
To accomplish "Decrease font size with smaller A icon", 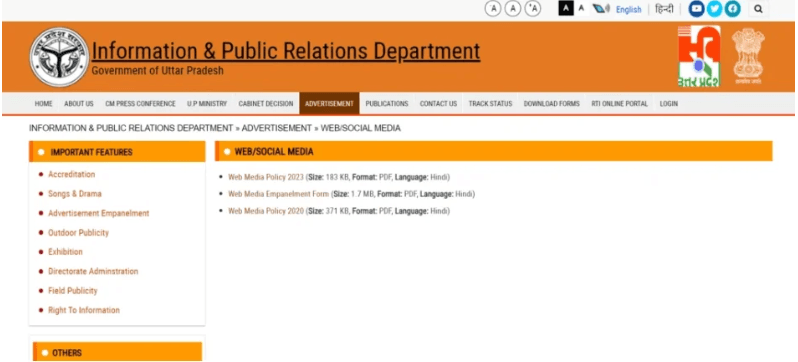I will click(x=493, y=9).
